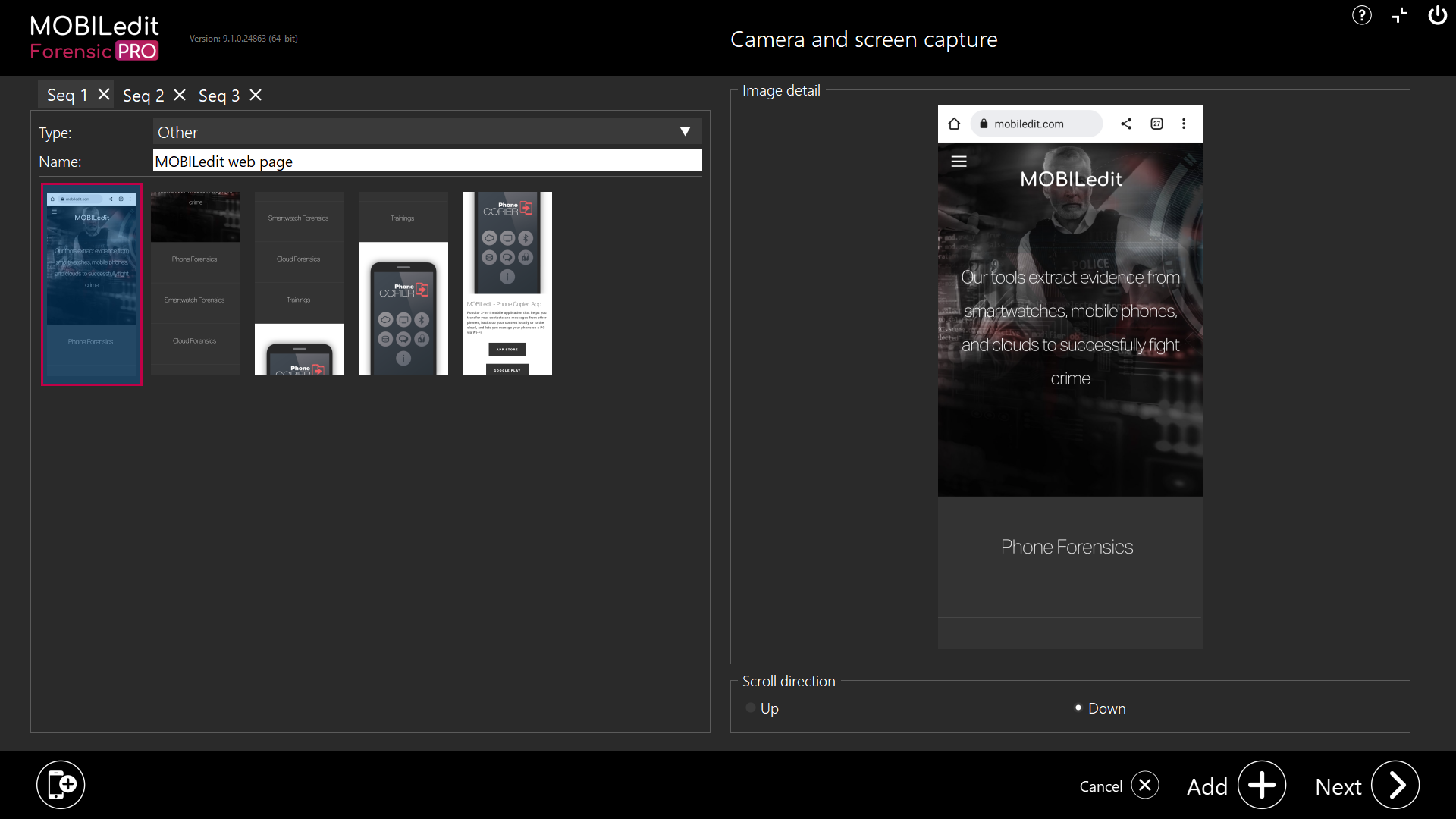Image resolution: width=1456 pixels, height=819 pixels.
Task: Select the second screenshot thumbnail
Action: coord(195,283)
